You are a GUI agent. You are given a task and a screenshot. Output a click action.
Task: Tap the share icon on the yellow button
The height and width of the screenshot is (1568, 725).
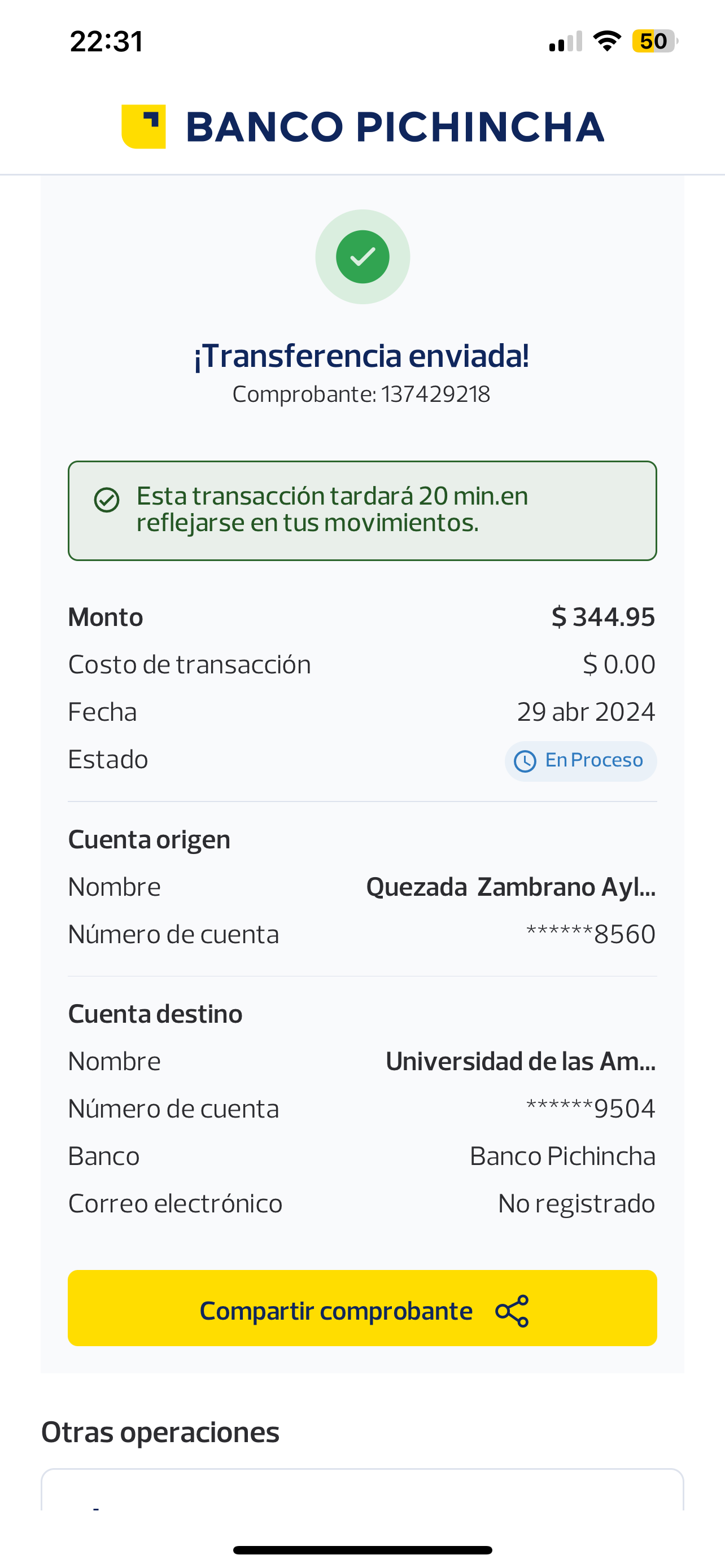512,1311
